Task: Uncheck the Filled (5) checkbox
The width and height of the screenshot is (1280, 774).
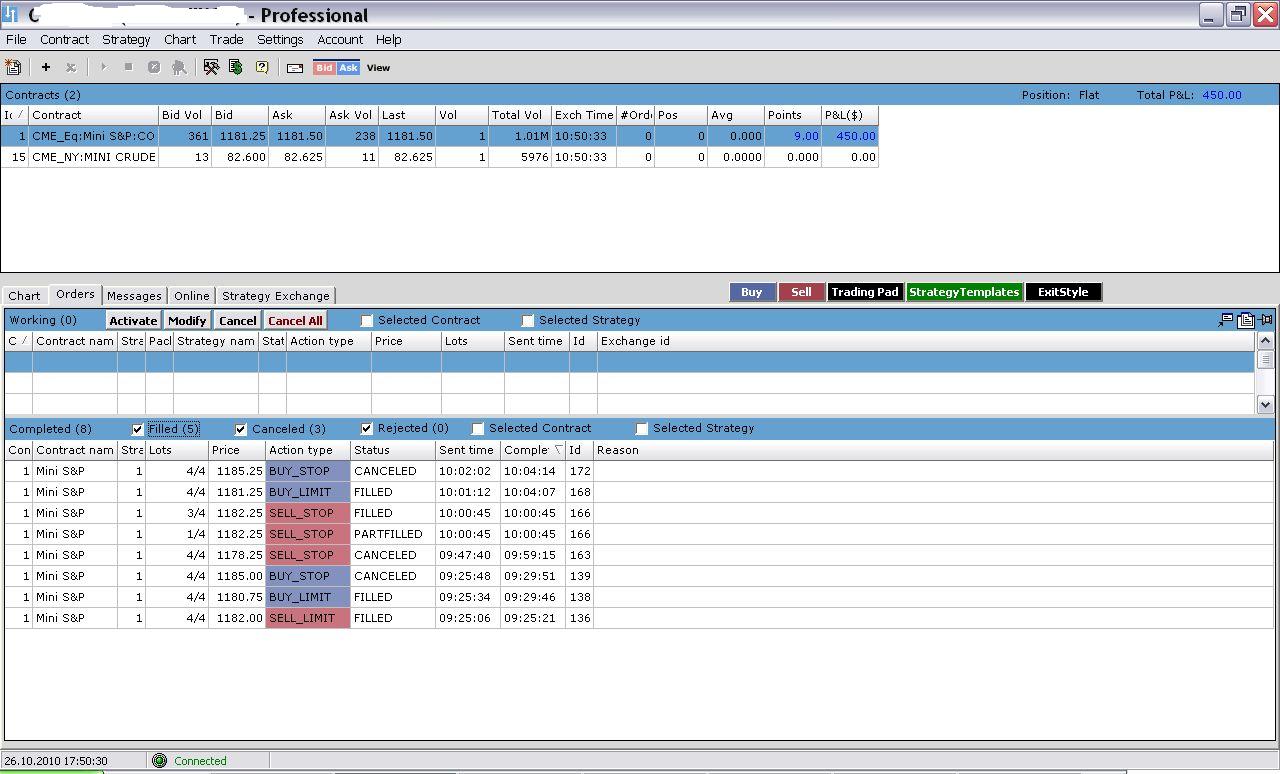Action: [x=138, y=429]
